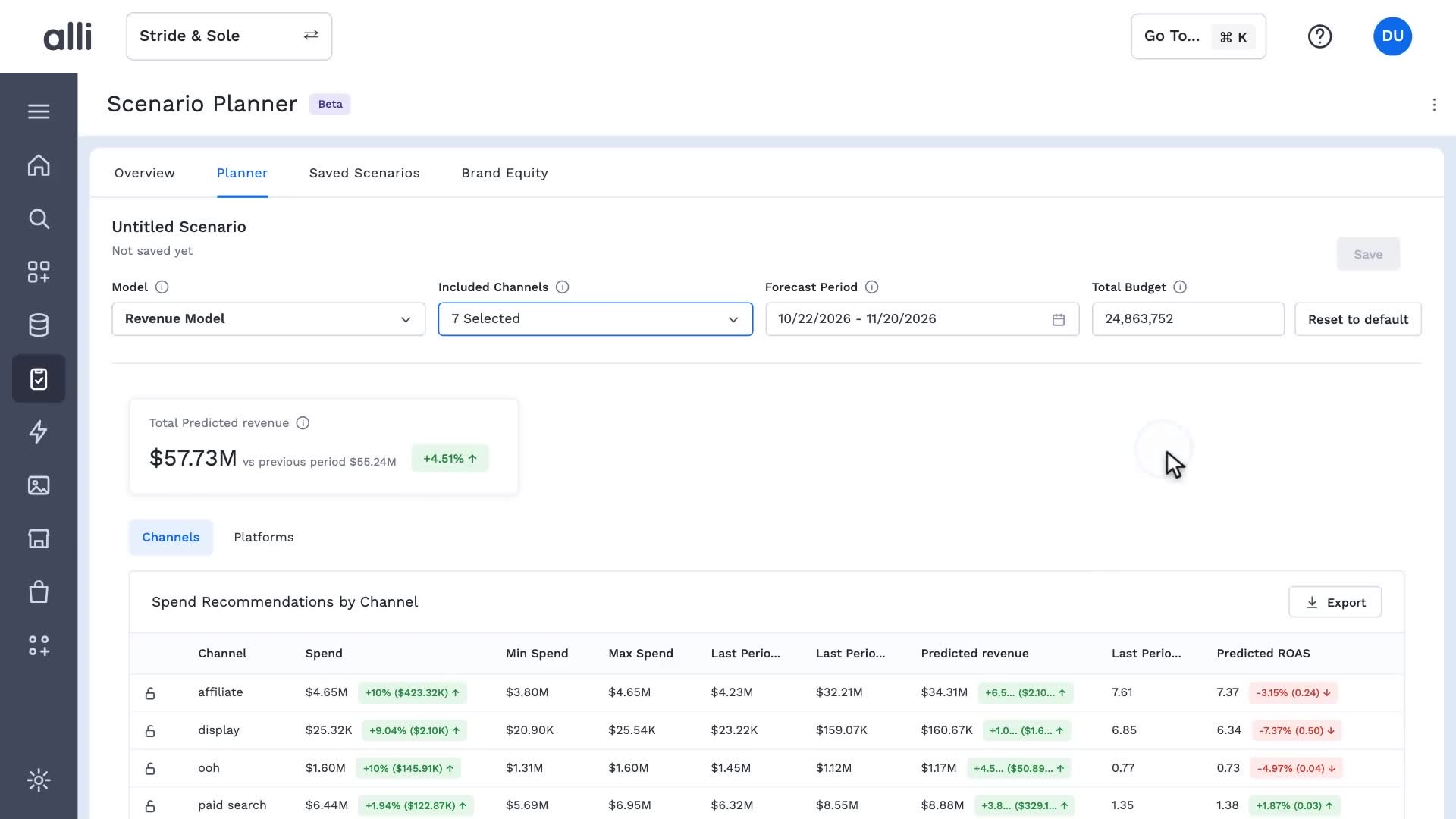
Task: Export the spend recommendations table
Action: (1335, 602)
